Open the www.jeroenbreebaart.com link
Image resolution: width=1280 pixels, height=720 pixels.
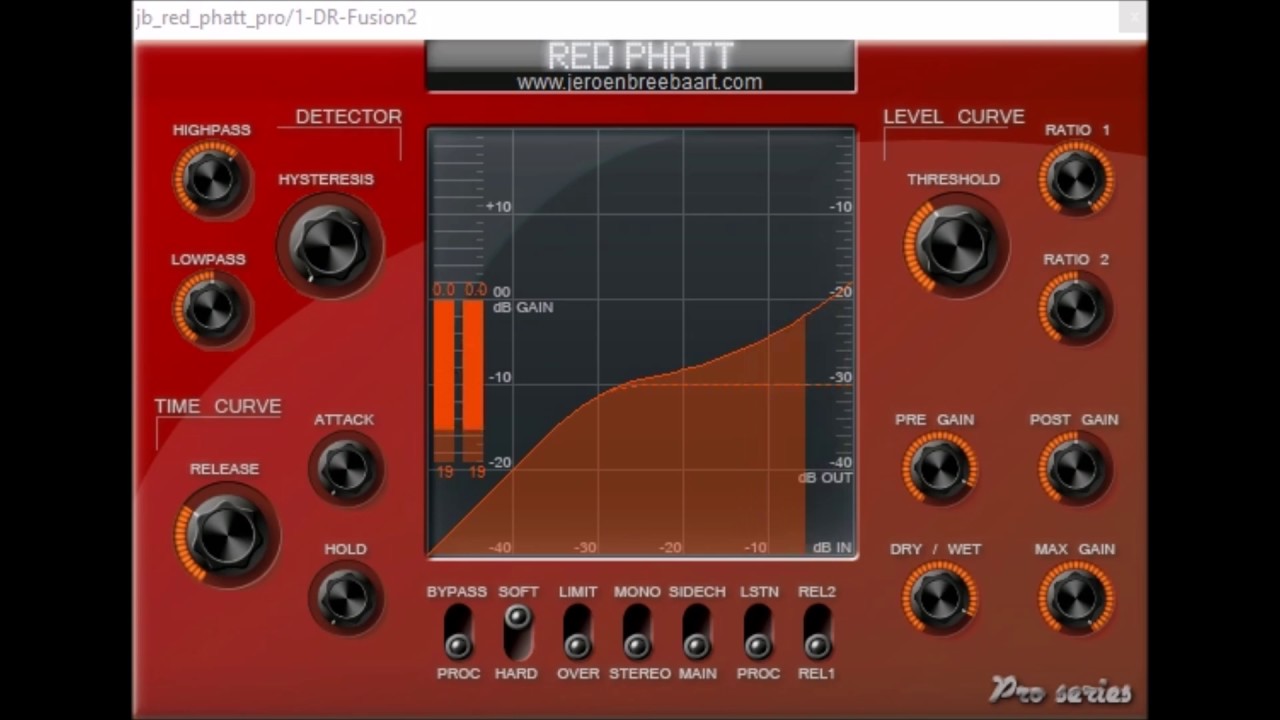tap(640, 83)
